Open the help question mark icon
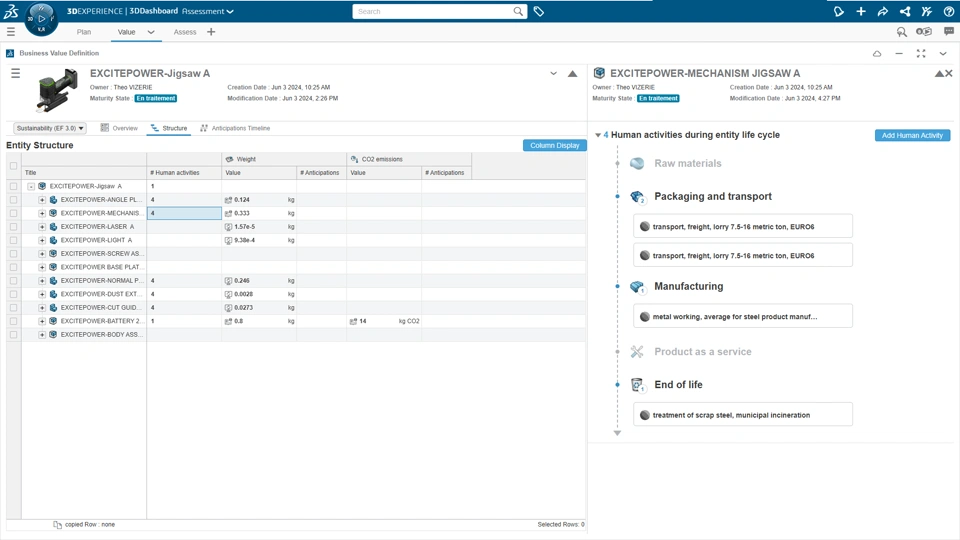The image size is (960, 540). 949,11
